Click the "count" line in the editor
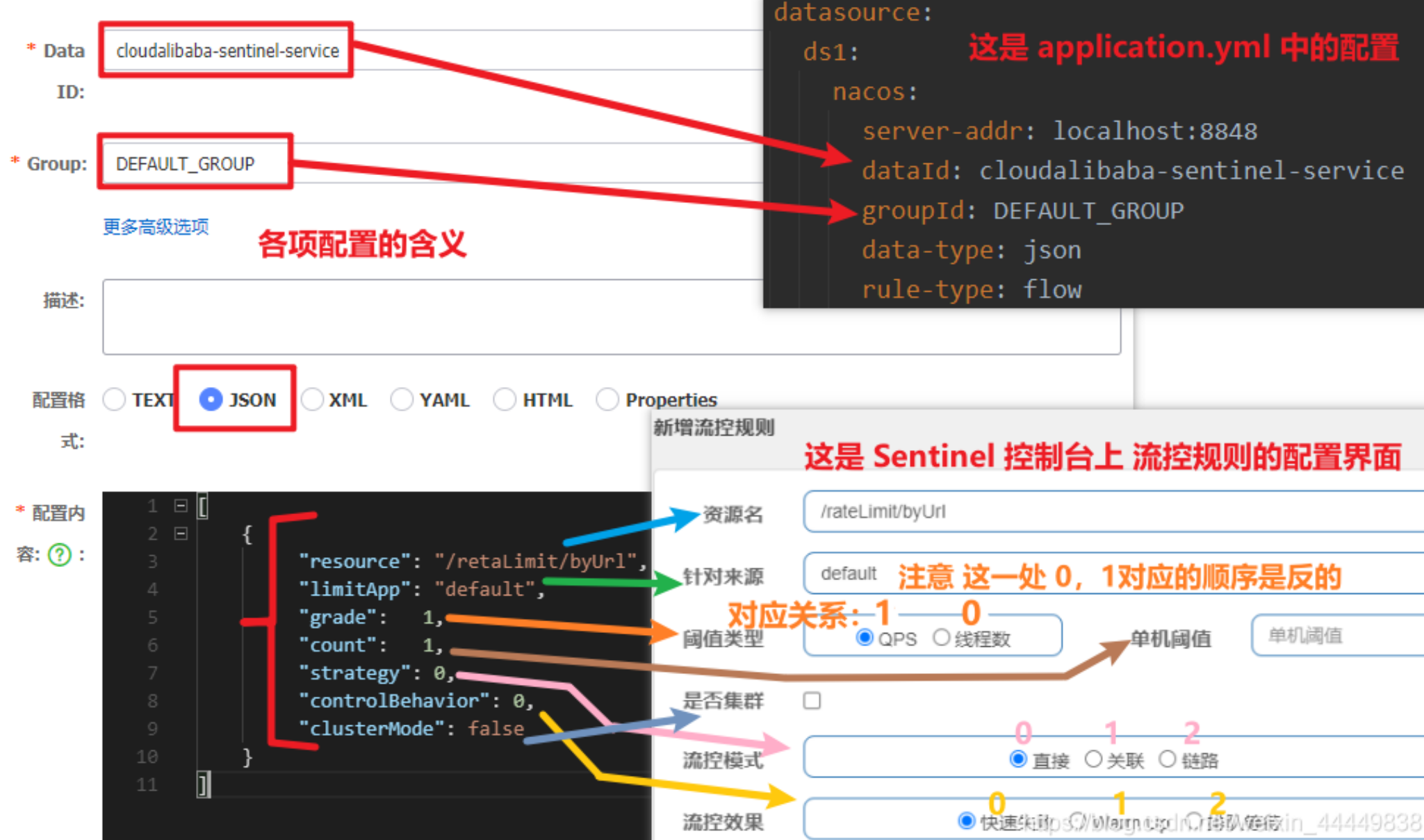This screenshot has height=840, width=1424. (x=370, y=645)
